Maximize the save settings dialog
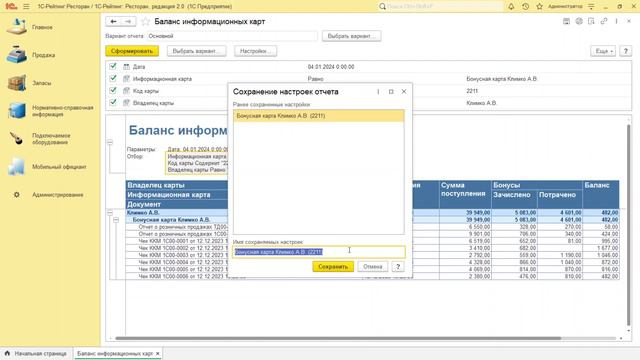This screenshot has height=360, width=640. [x=391, y=92]
